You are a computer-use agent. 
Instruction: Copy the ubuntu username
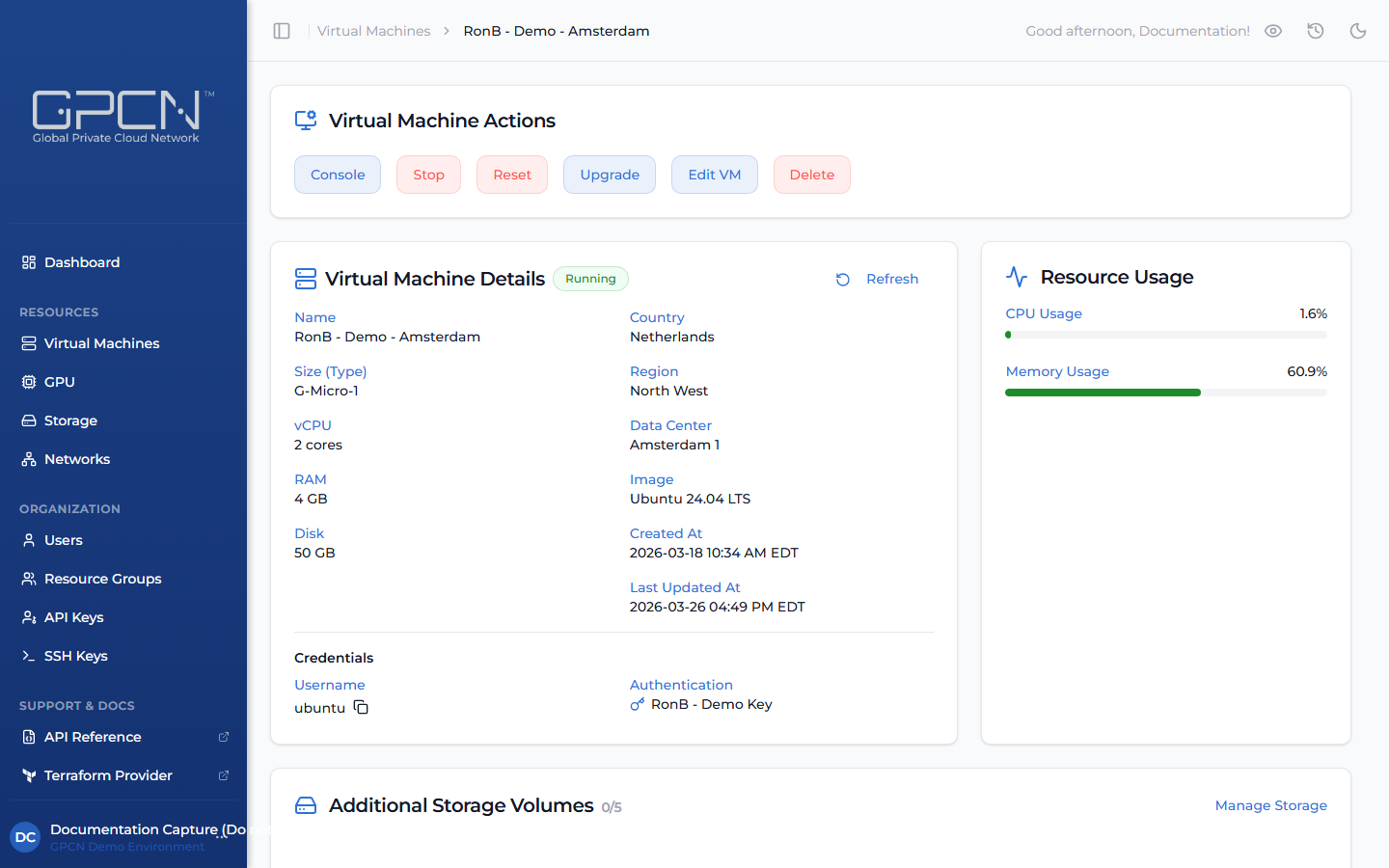pyautogui.click(x=361, y=708)
